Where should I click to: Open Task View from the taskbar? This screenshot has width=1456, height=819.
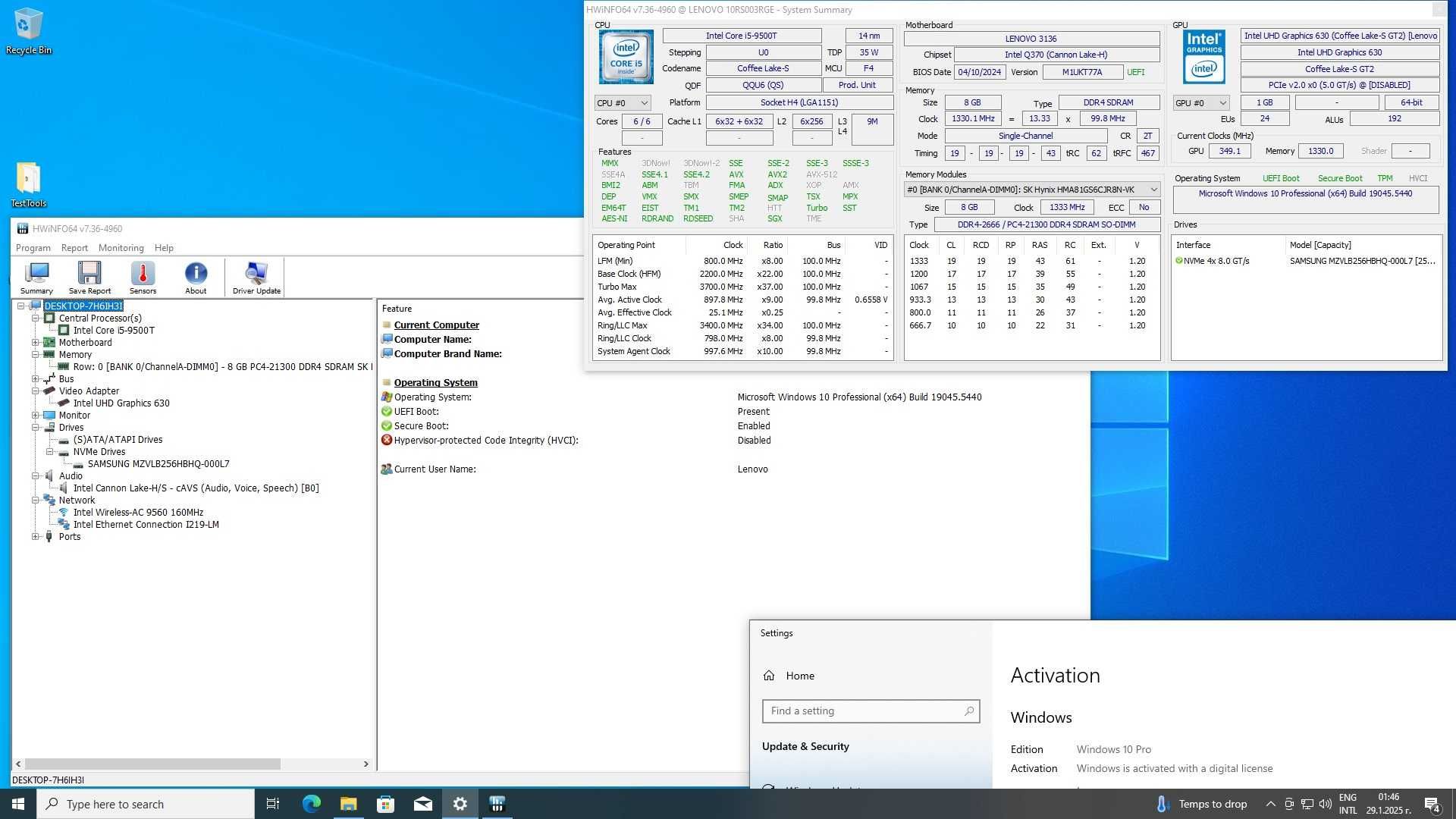click(273, 804)
